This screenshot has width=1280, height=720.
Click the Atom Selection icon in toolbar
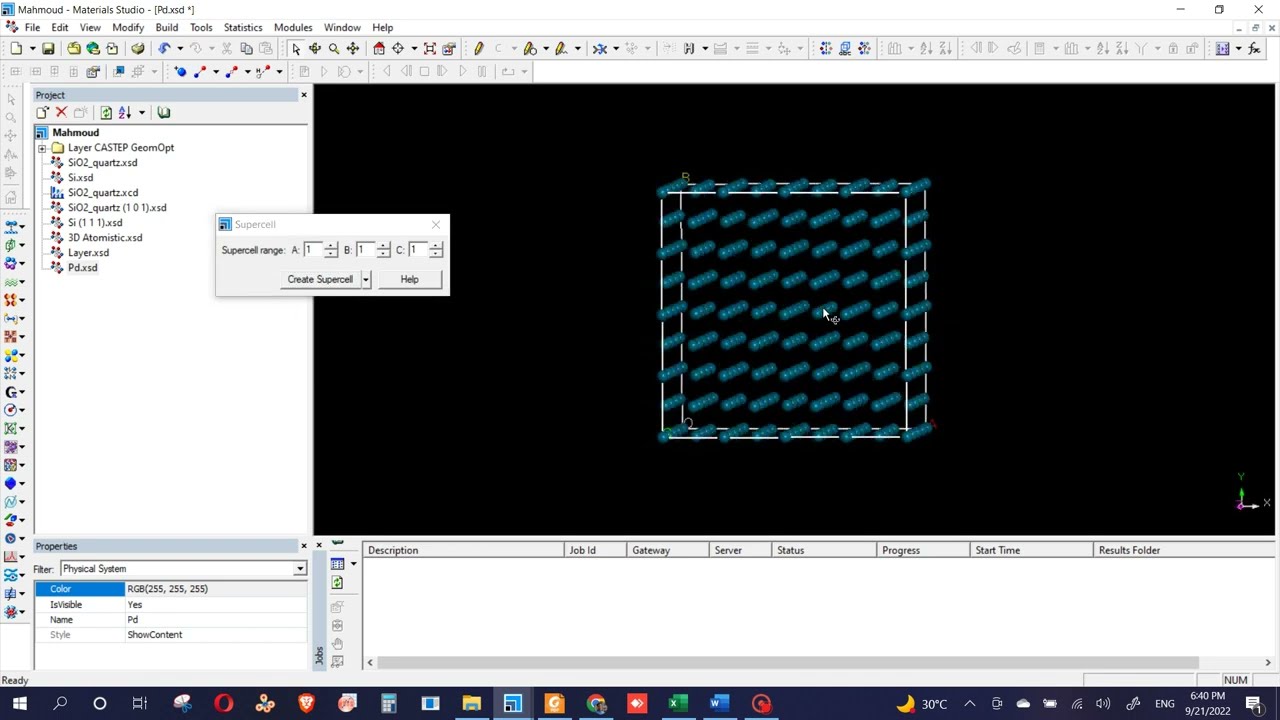coord(826,48)
